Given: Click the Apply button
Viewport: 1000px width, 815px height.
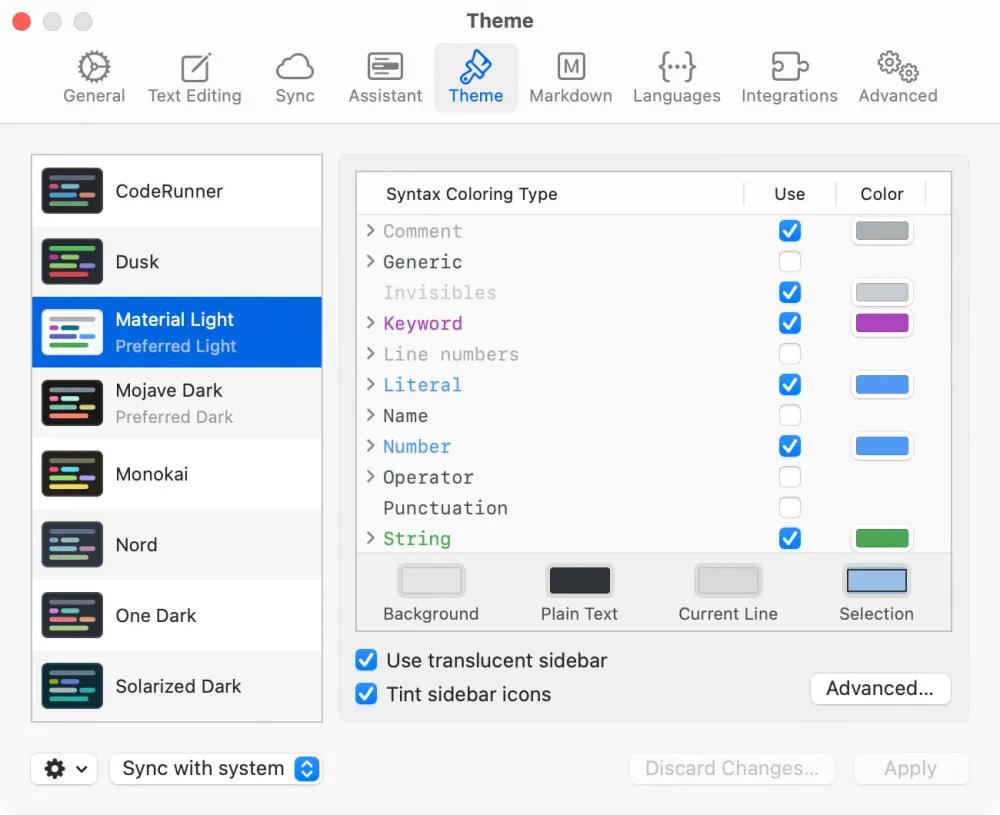Looking at the screenshot, I should tap(911, 768).
